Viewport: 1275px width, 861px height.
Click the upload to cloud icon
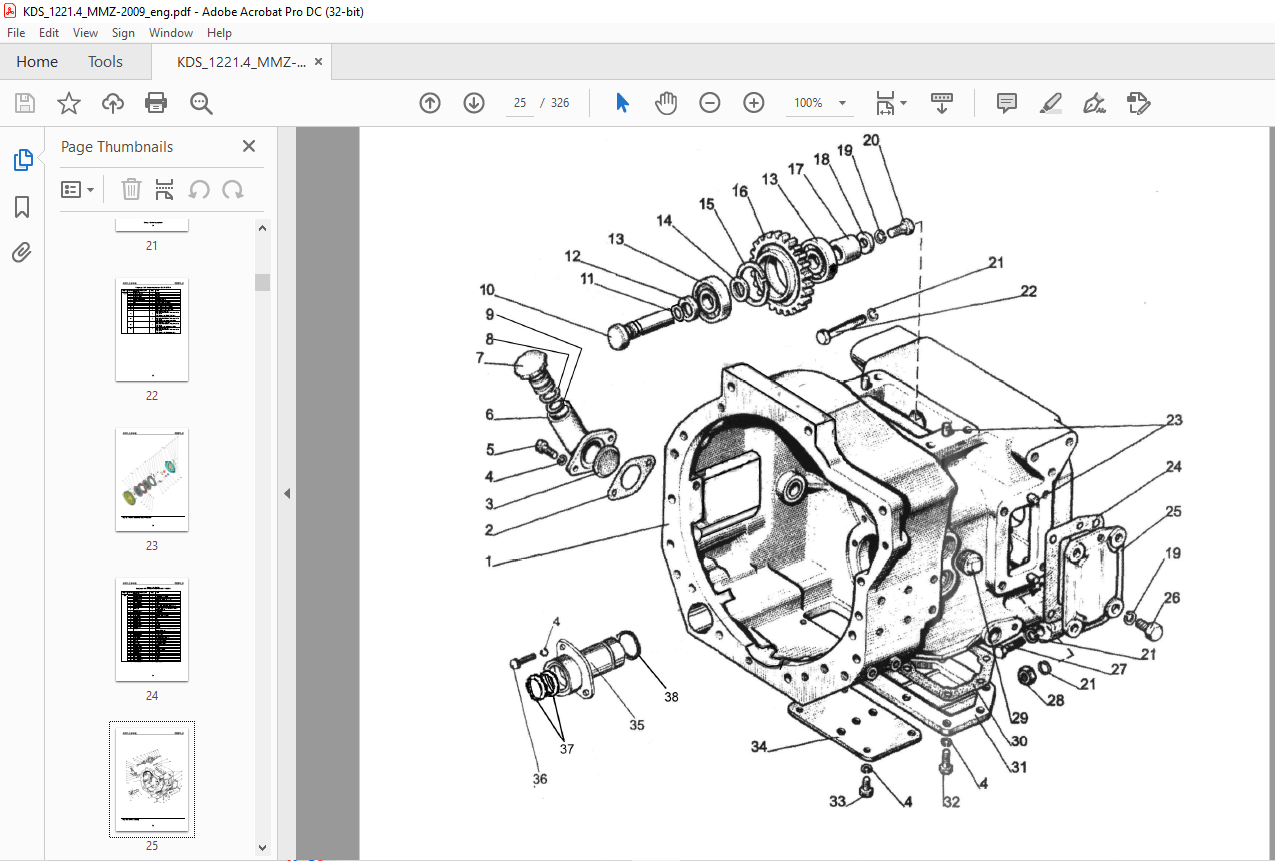point(112,103)
